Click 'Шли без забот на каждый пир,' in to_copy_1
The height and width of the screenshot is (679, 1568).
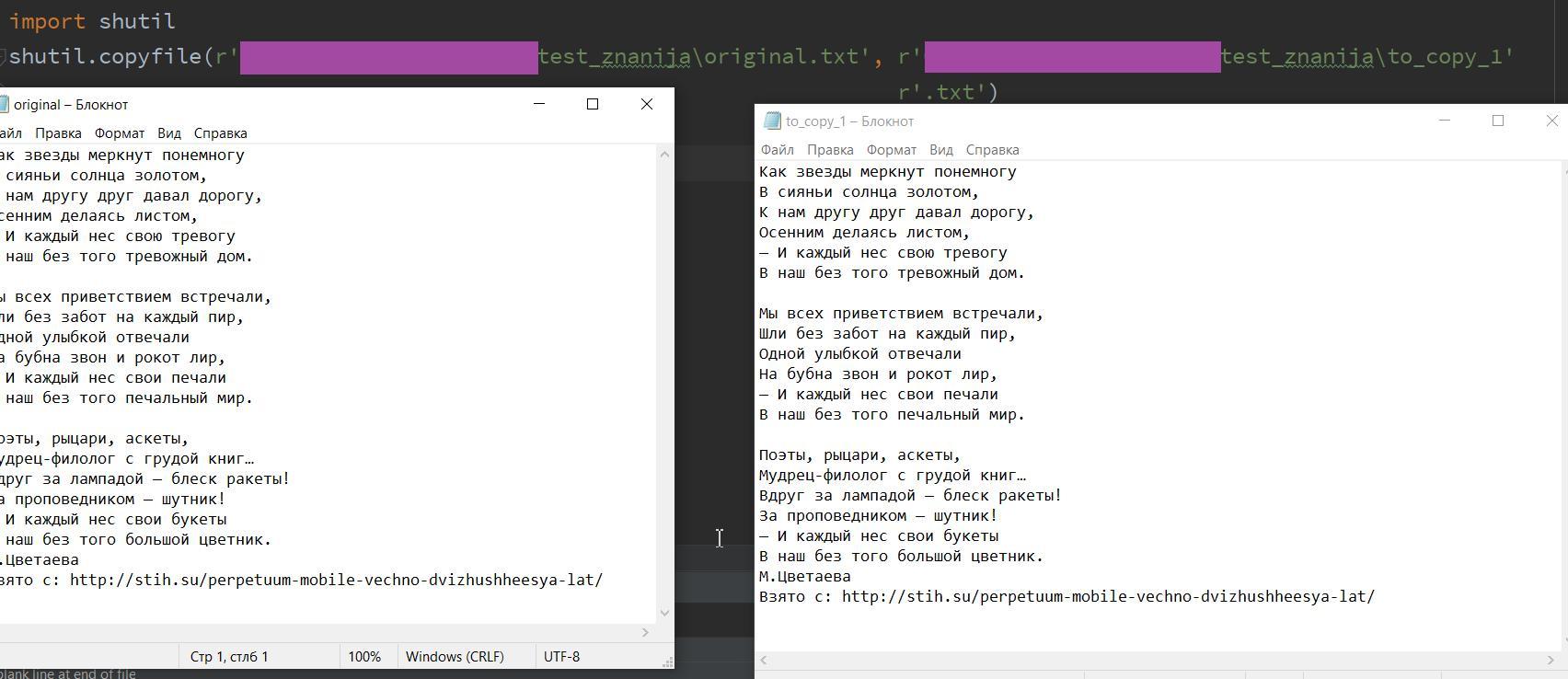(x=887, y=334)
